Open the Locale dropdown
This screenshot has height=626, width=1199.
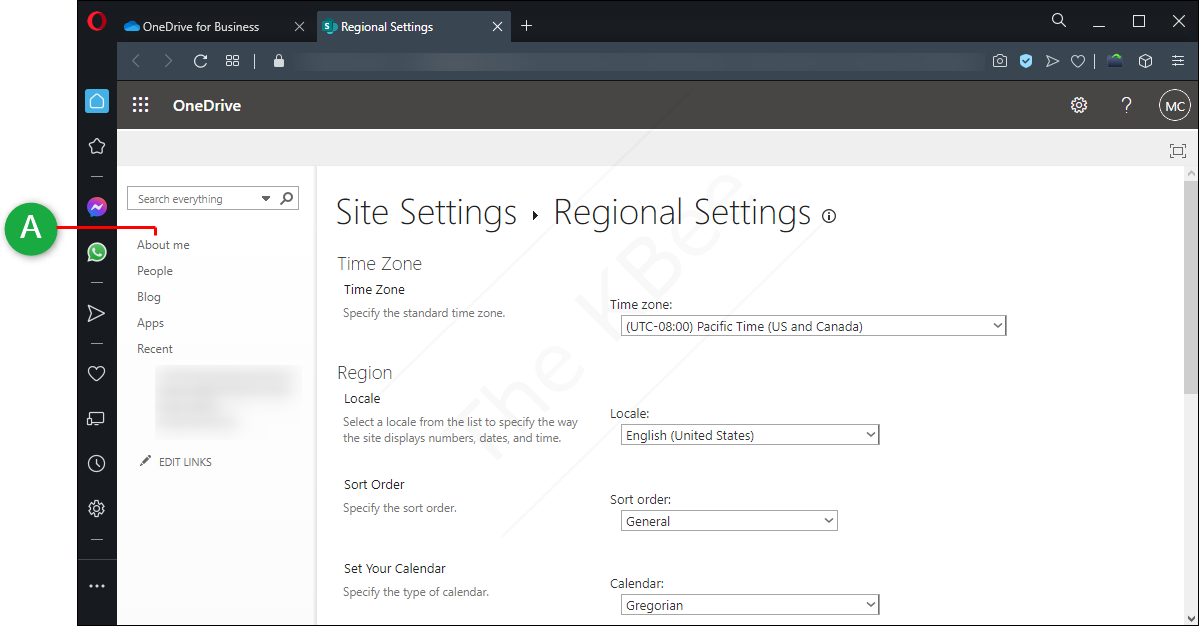[750, 435]
